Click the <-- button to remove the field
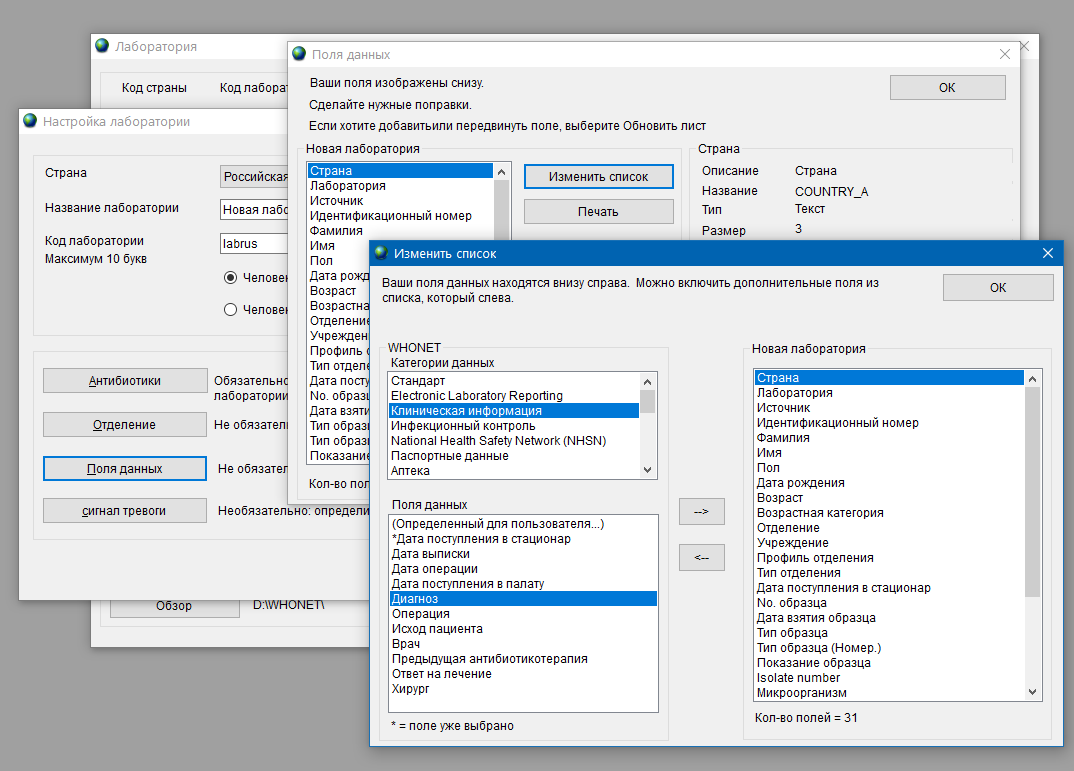1074x771 pixels. click(x=701, y=557)
